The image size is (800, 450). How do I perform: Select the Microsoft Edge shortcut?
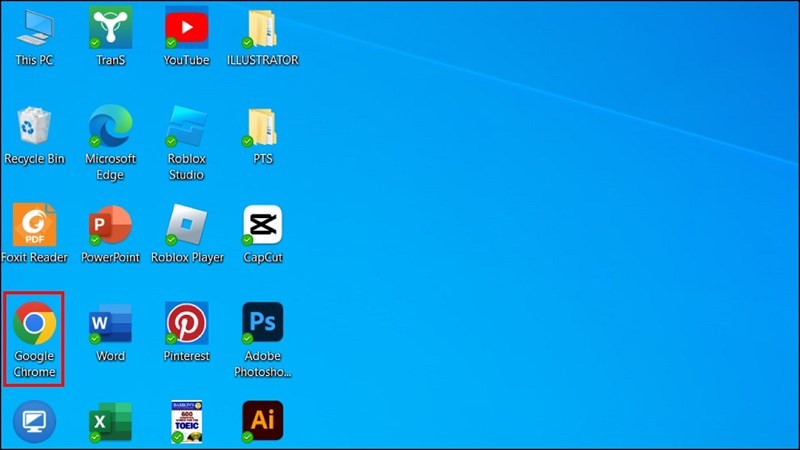tap(110, 127)
